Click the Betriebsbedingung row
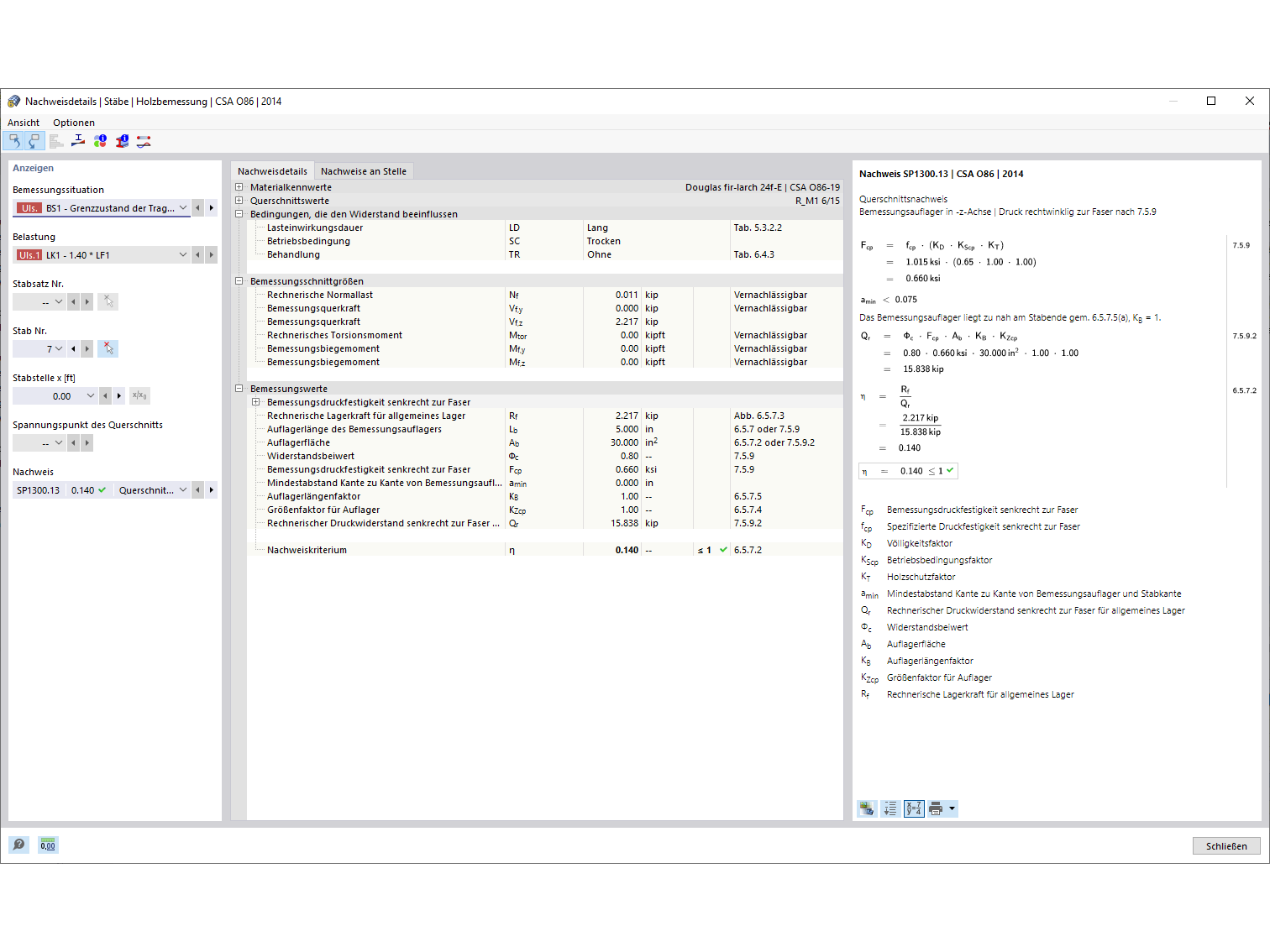This screenshot has height=952, width=1270. pyautogui.click(x=544, y=241)
